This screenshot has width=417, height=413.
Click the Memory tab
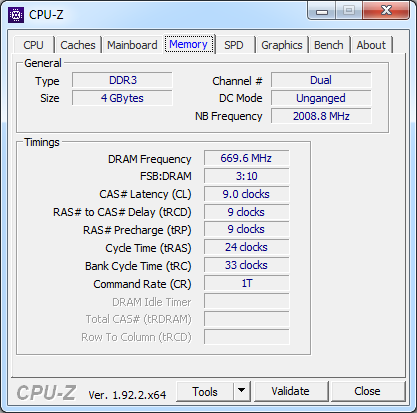(x=189, y=44)
